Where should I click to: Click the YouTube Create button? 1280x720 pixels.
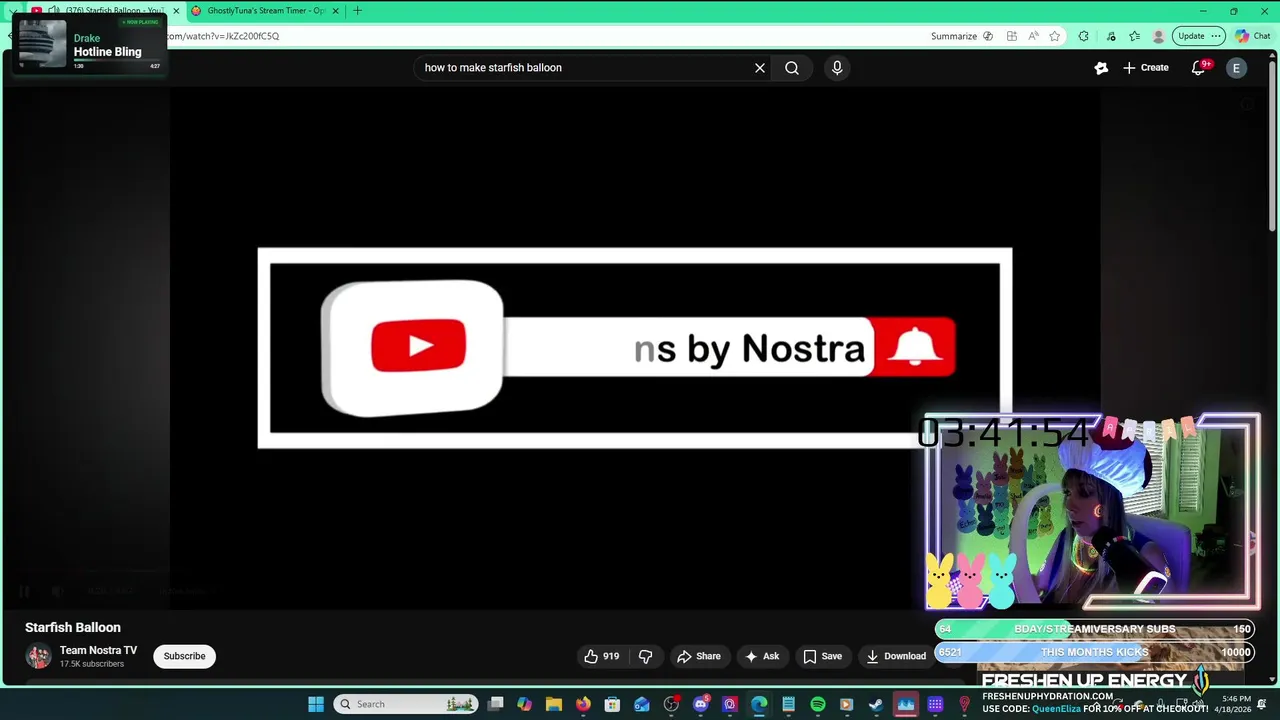(1146, 68)
